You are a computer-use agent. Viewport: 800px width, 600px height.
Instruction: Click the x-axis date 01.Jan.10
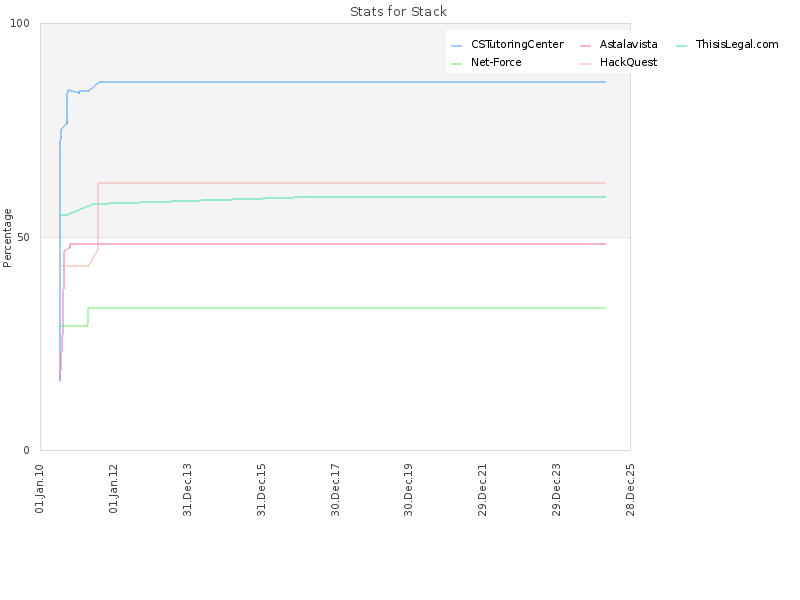pyautogui.click(x=40, y=488)
